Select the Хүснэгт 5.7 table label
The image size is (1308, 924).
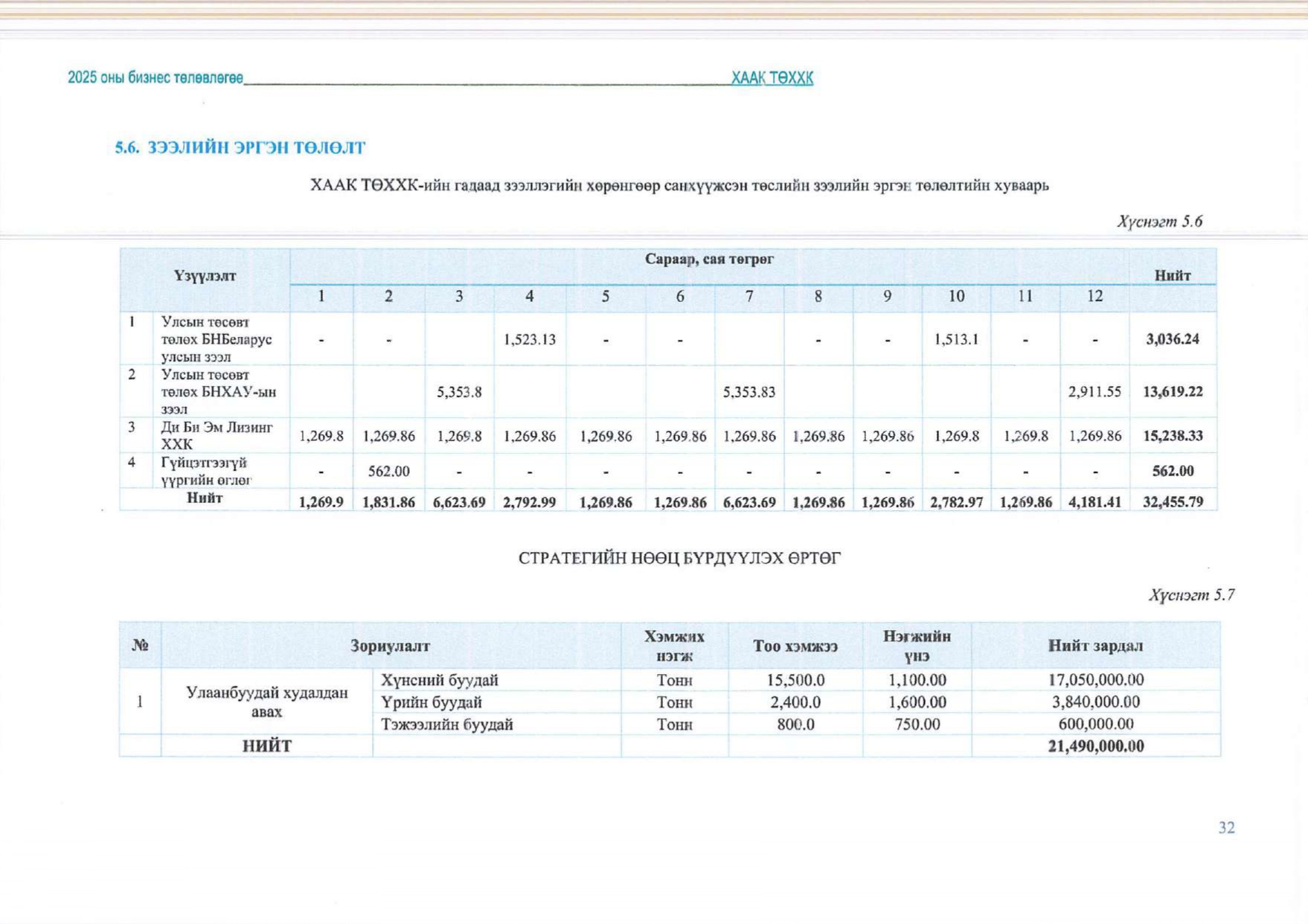point(1191,595)
